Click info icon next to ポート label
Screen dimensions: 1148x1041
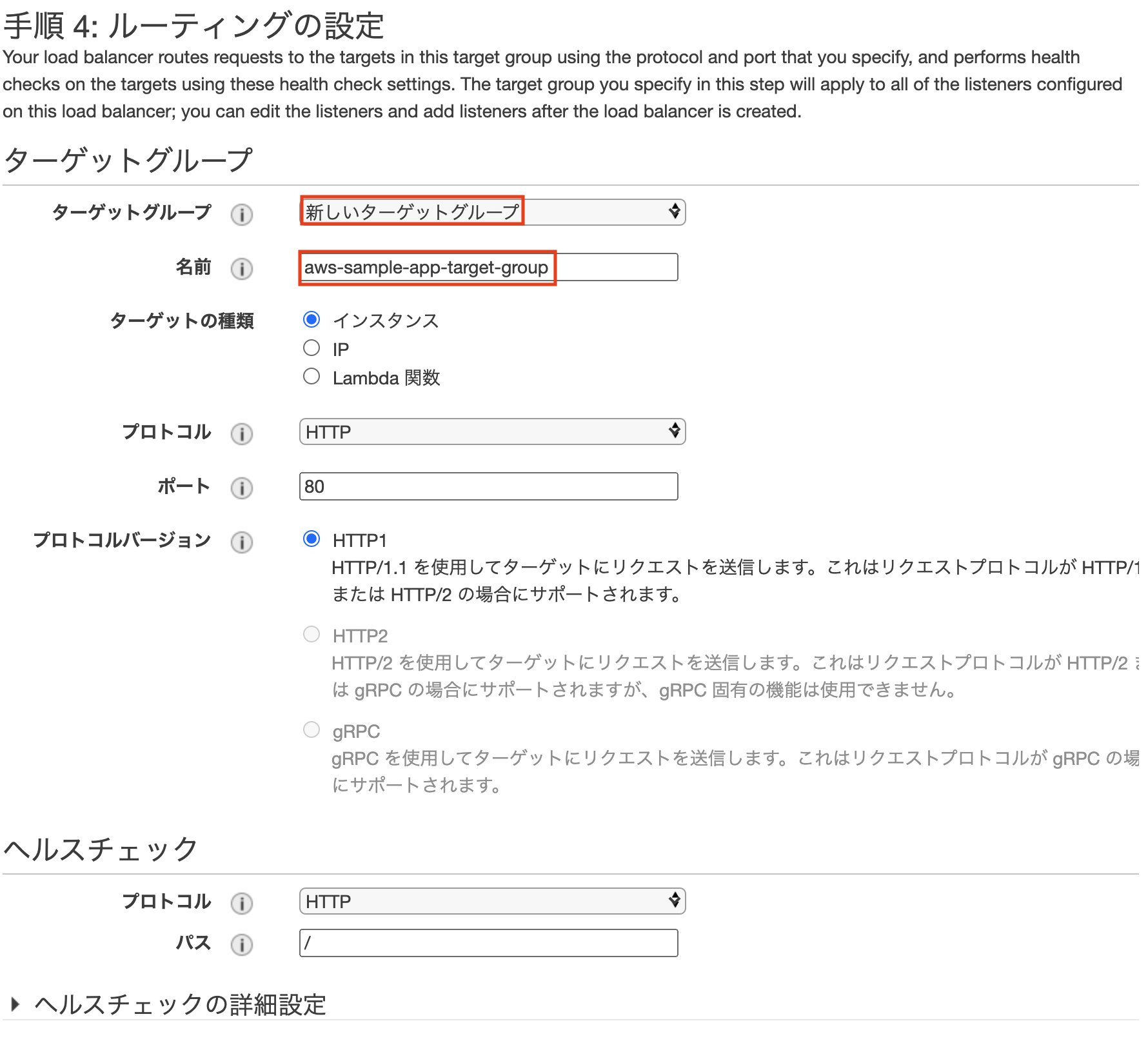point(242,488)
